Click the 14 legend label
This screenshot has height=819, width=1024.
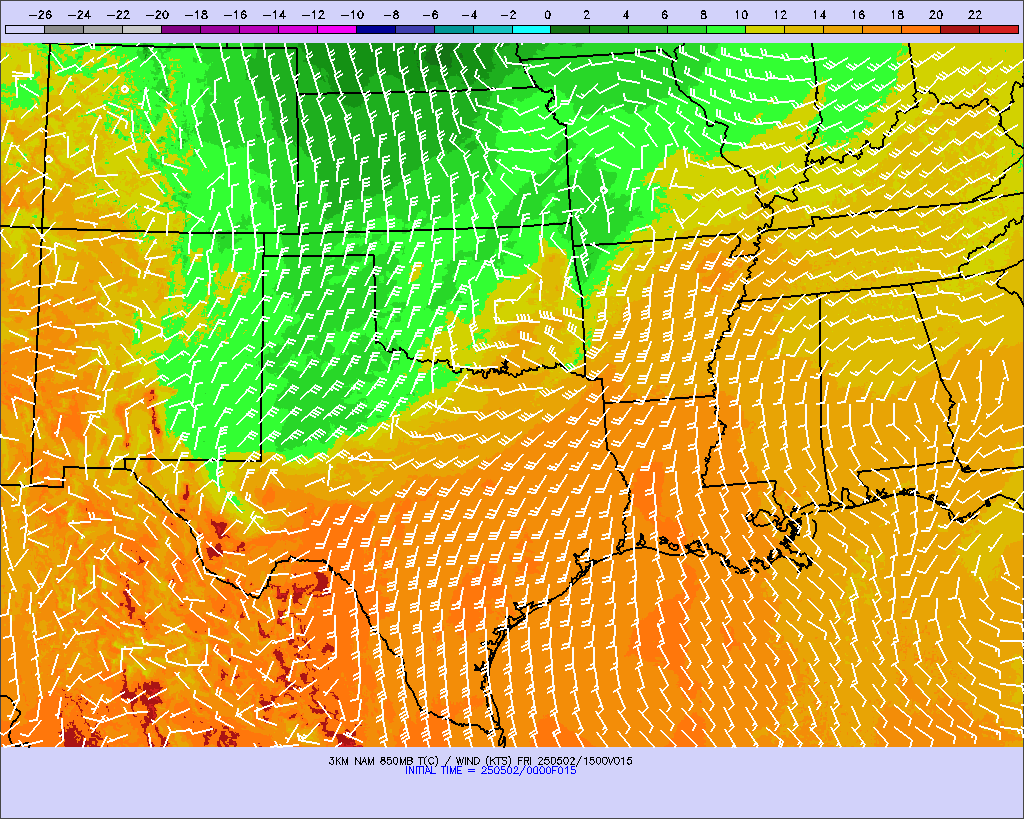(819, 15)
